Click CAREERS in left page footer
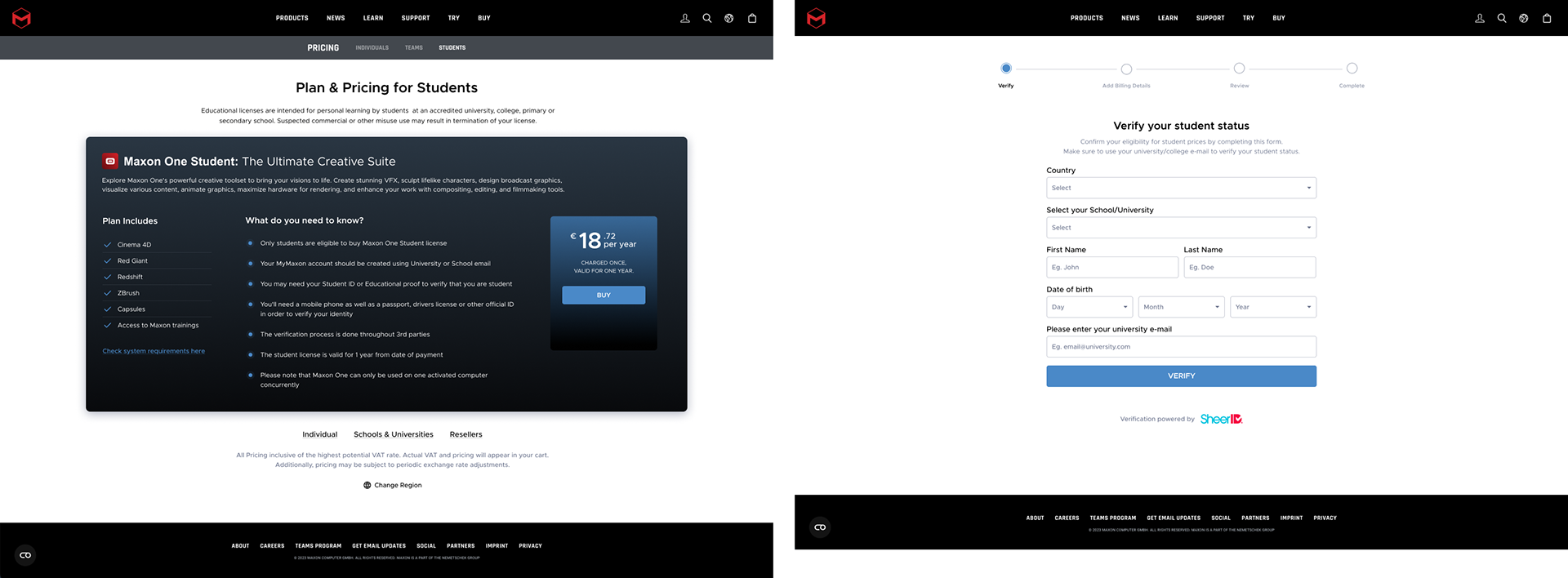The height and width of the screenshot is (578, 1568). pyautogui.click(x=272, y=545)
